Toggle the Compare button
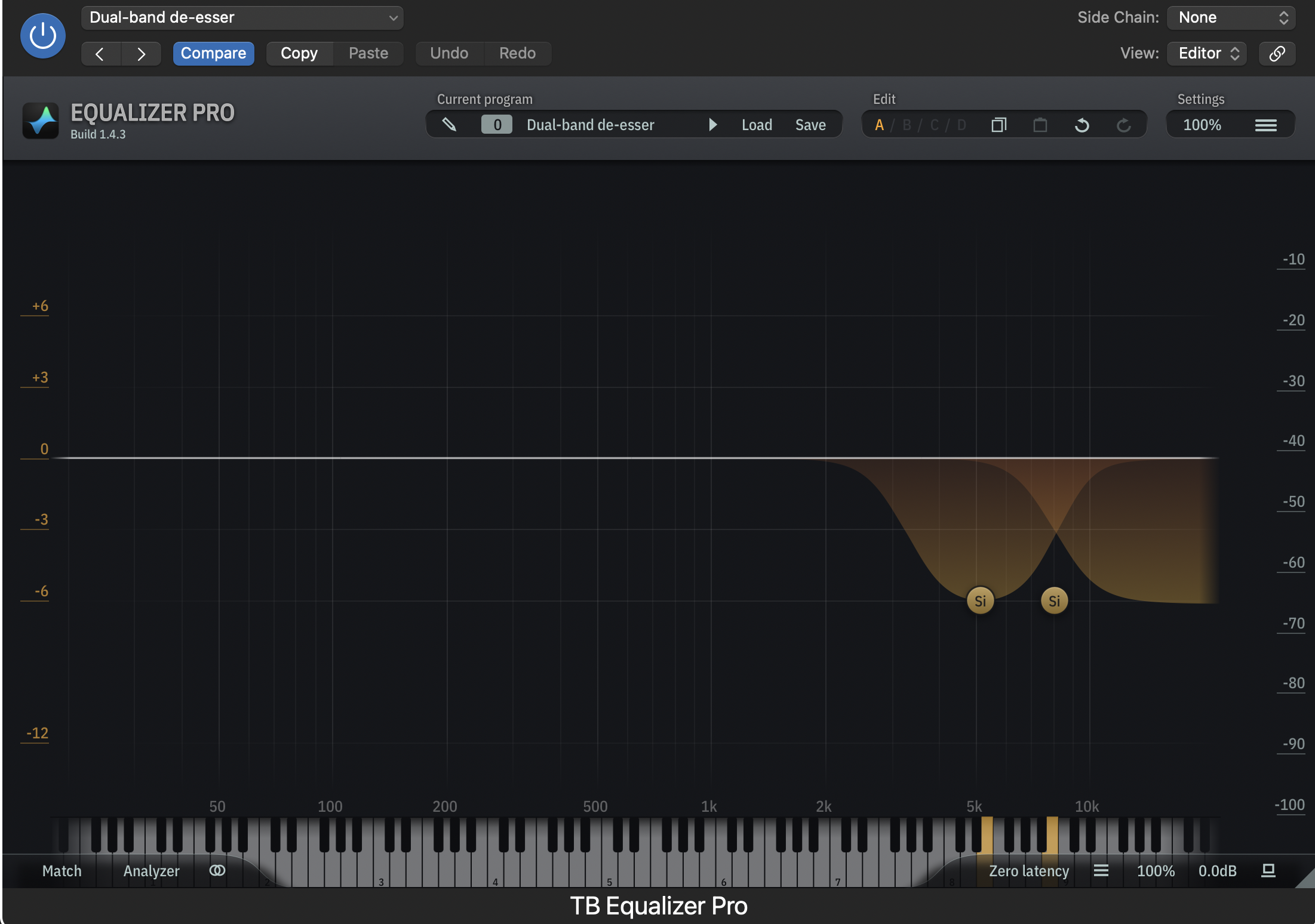Image resolution: width=1315 pixels, height=924 pixels. [x=213, y=53]
